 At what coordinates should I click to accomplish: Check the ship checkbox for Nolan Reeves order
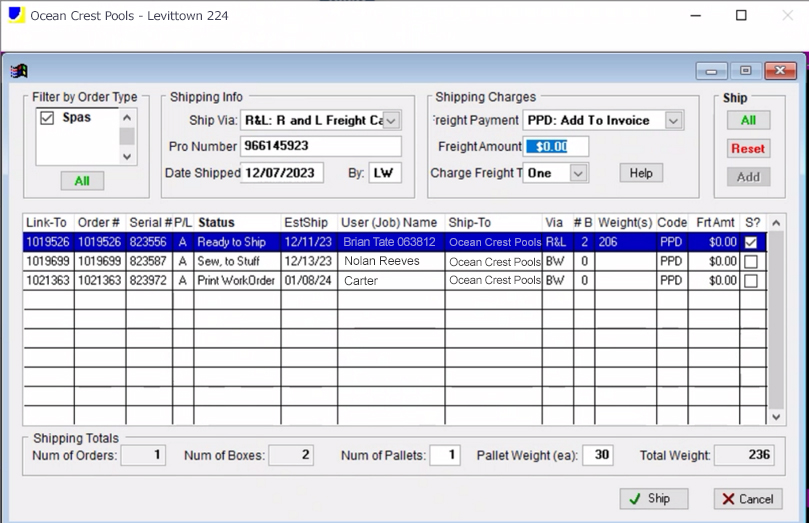point(751,261)
